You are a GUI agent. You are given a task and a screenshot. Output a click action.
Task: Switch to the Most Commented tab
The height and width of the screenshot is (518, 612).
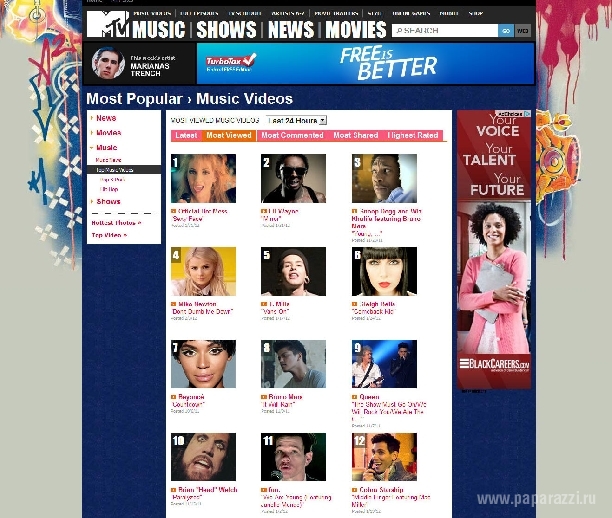292,135
